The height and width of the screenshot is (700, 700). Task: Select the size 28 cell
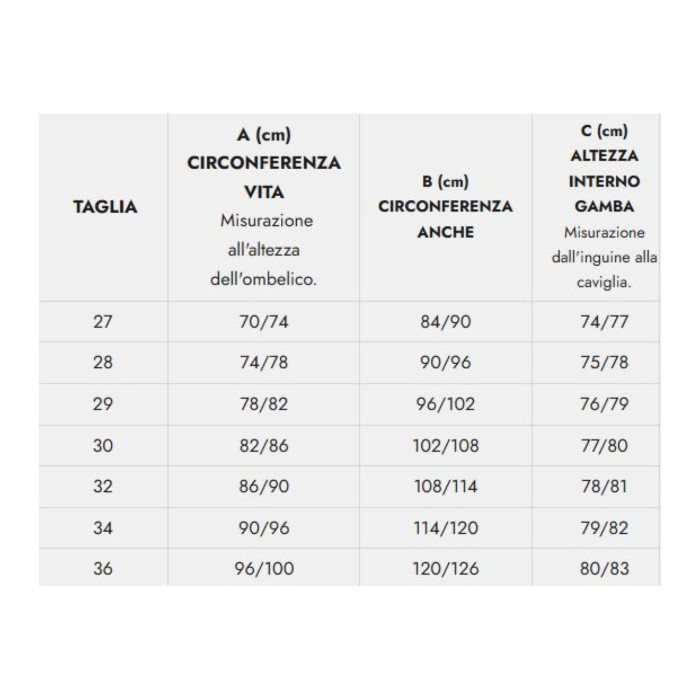(103, 363)
